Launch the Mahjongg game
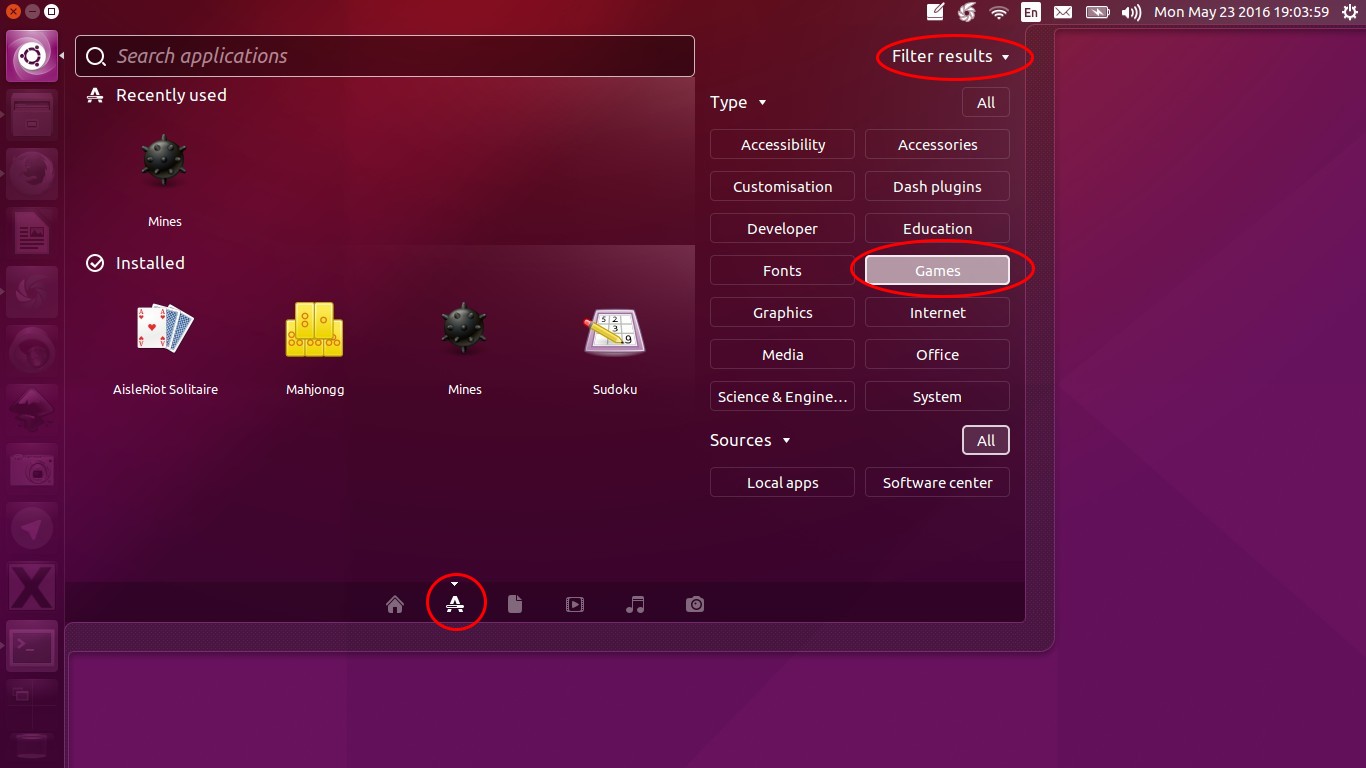This screenshot has height=768, width=1366. (x=315, y=348)
